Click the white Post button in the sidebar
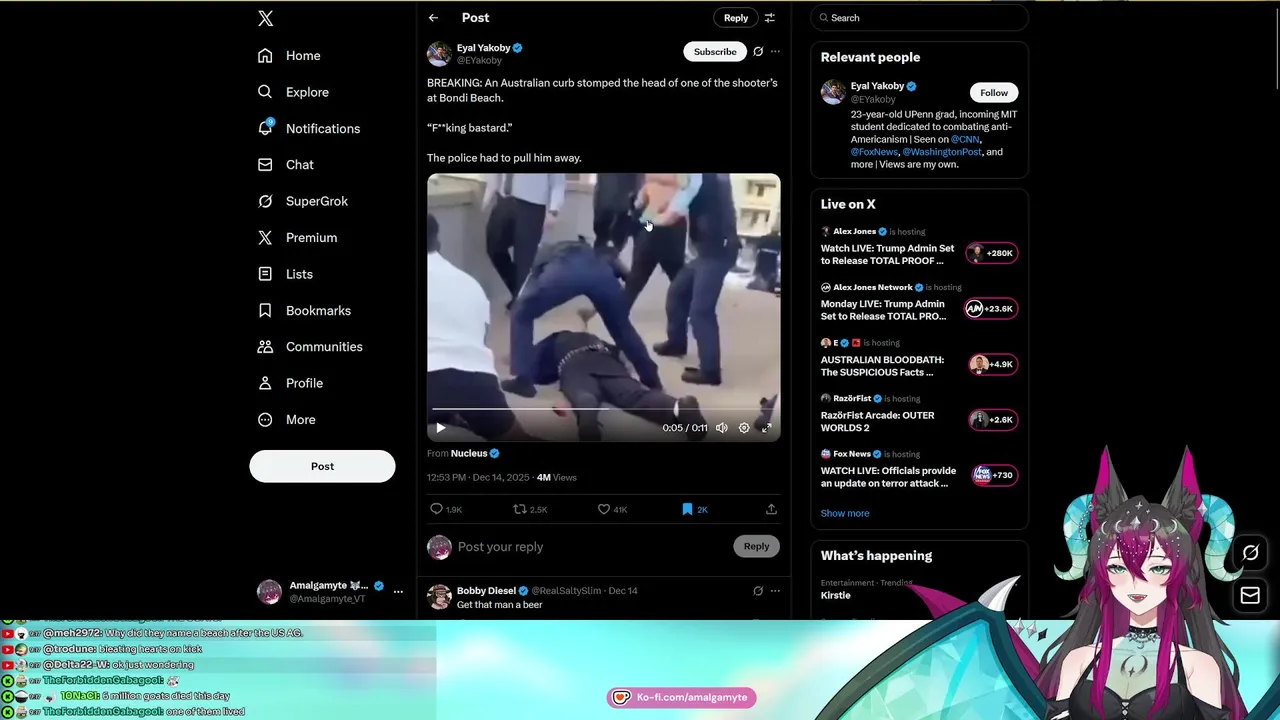This screenshot has width=1280, height=720. coord(322,466)
